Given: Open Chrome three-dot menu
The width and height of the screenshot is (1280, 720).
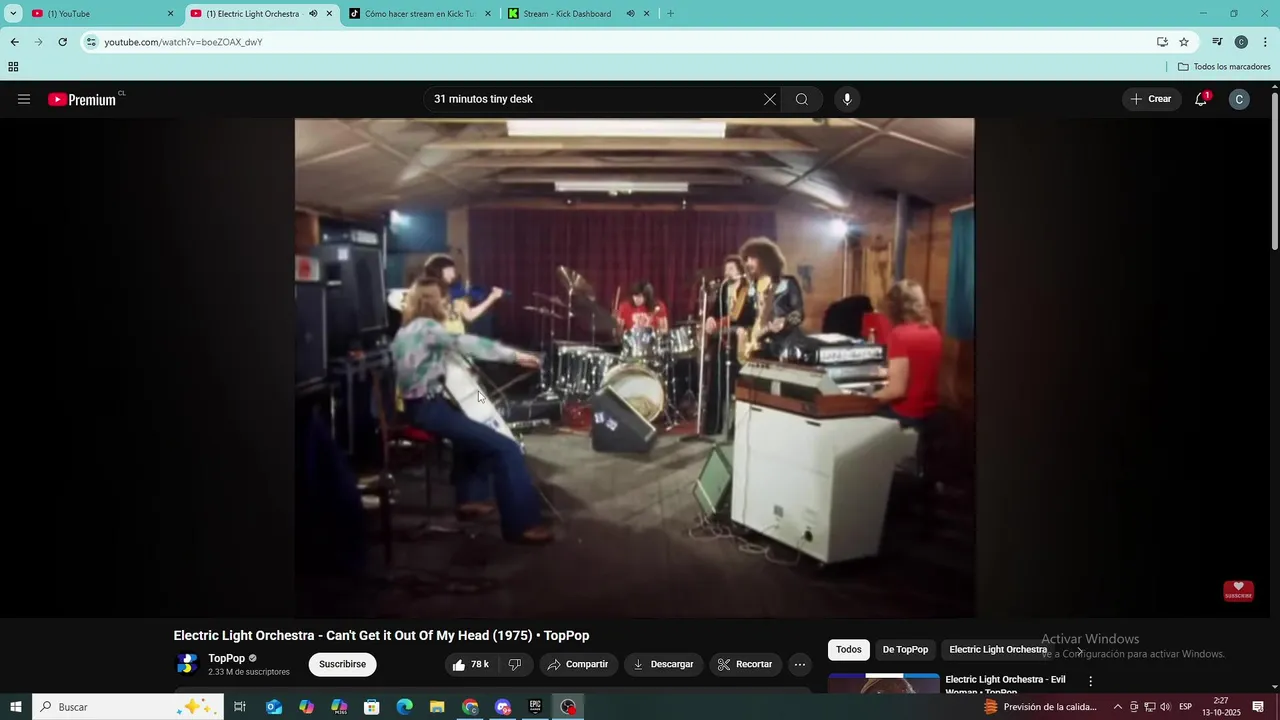Looking at the screenshot, I should 1265,42.
